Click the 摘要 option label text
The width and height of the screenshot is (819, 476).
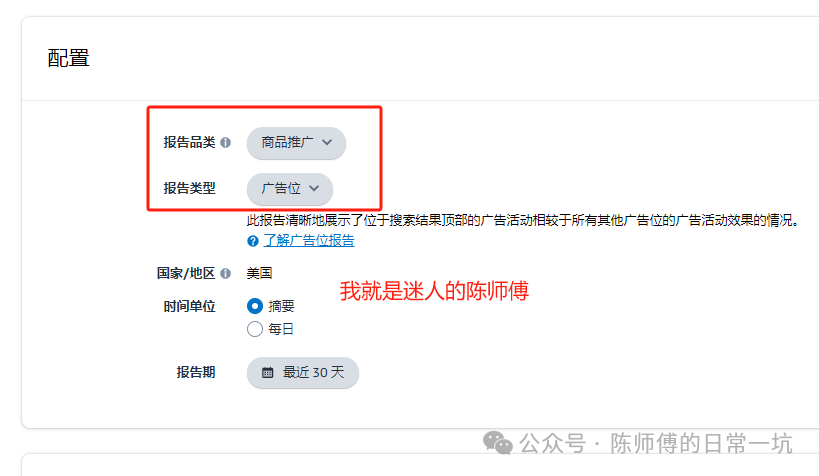click(282, 306)
